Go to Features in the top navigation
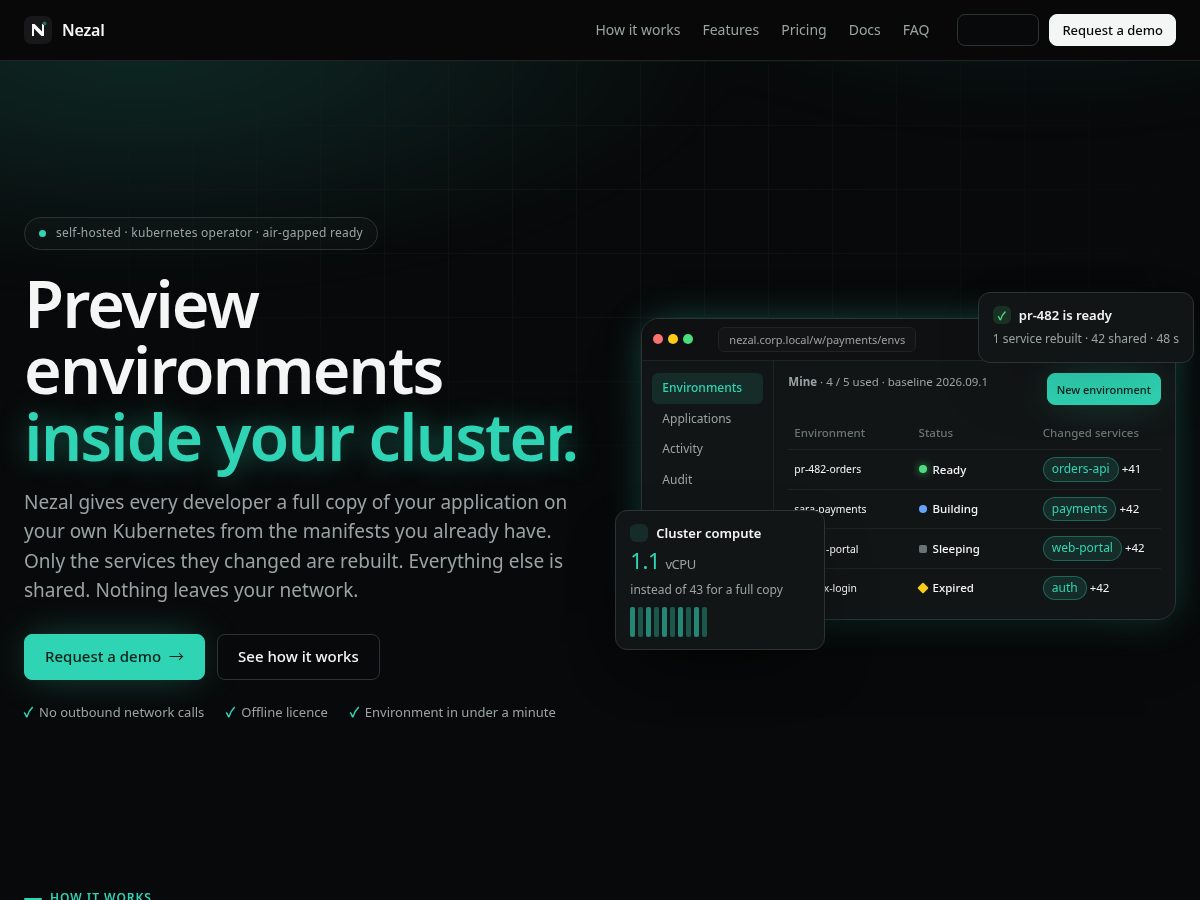Screen dimensions: 1200x900 click(x=731, y=30)
